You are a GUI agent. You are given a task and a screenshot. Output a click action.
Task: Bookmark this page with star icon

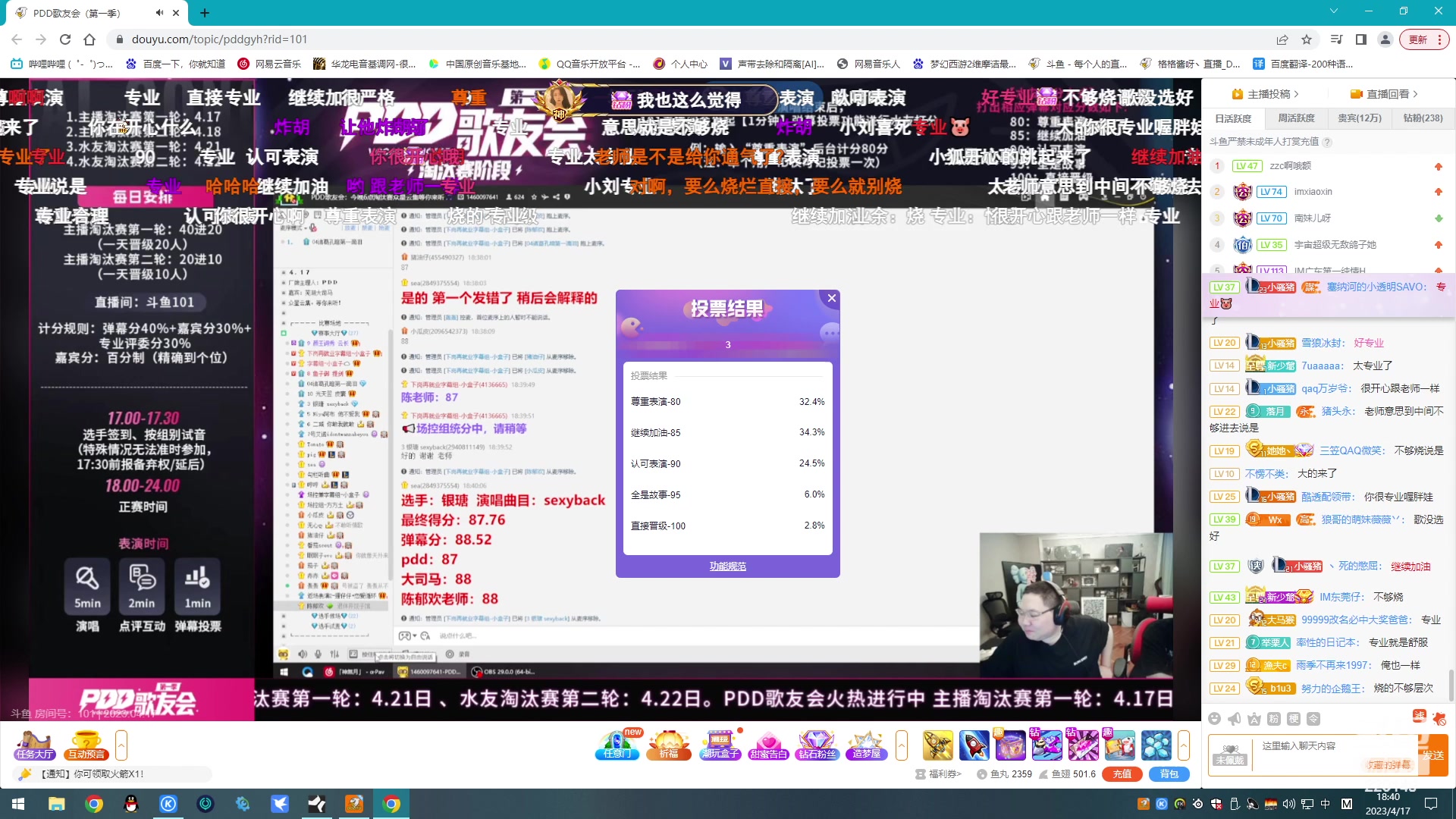[1307, 39]
